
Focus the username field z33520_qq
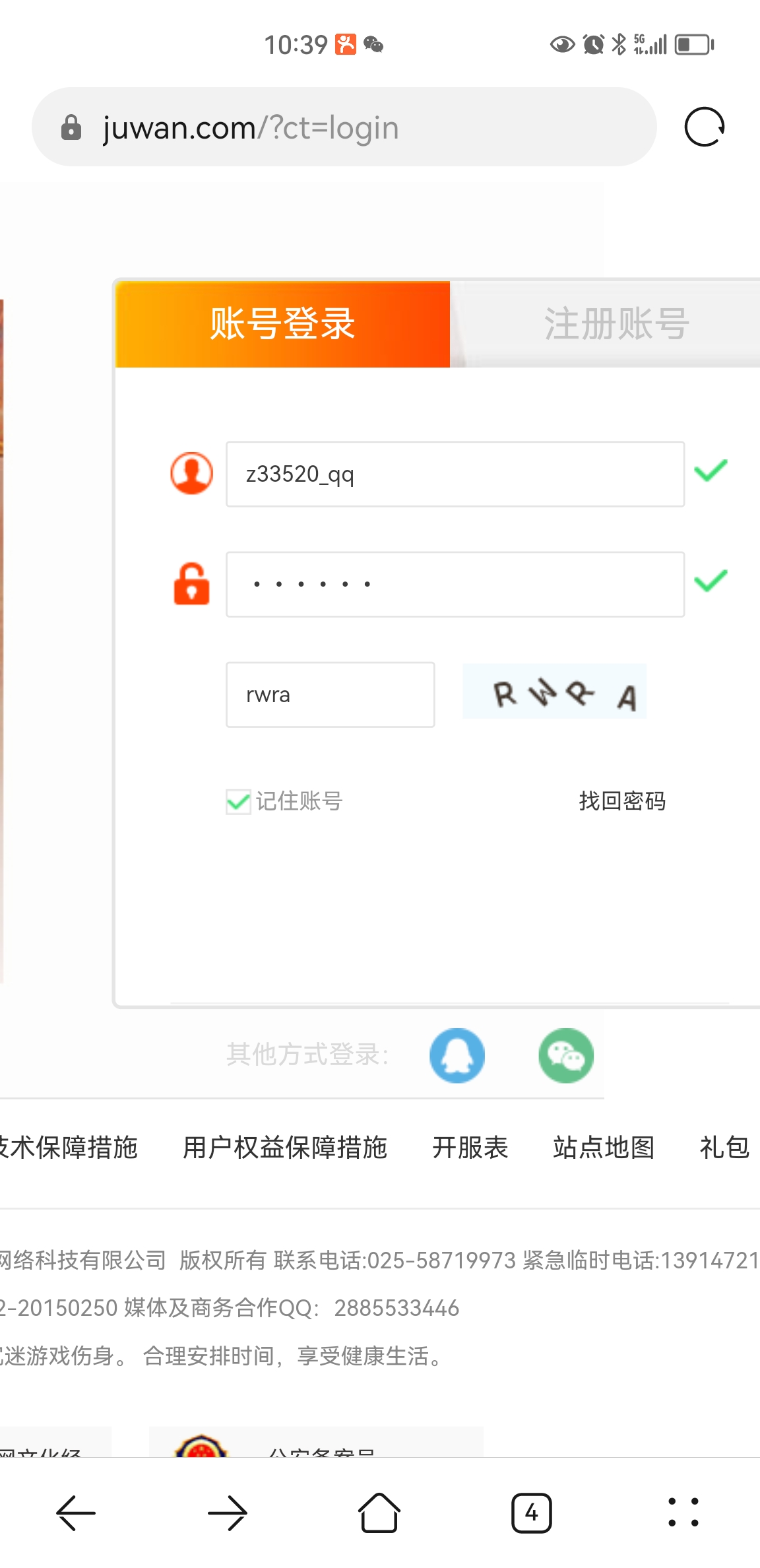pos(455,474)
